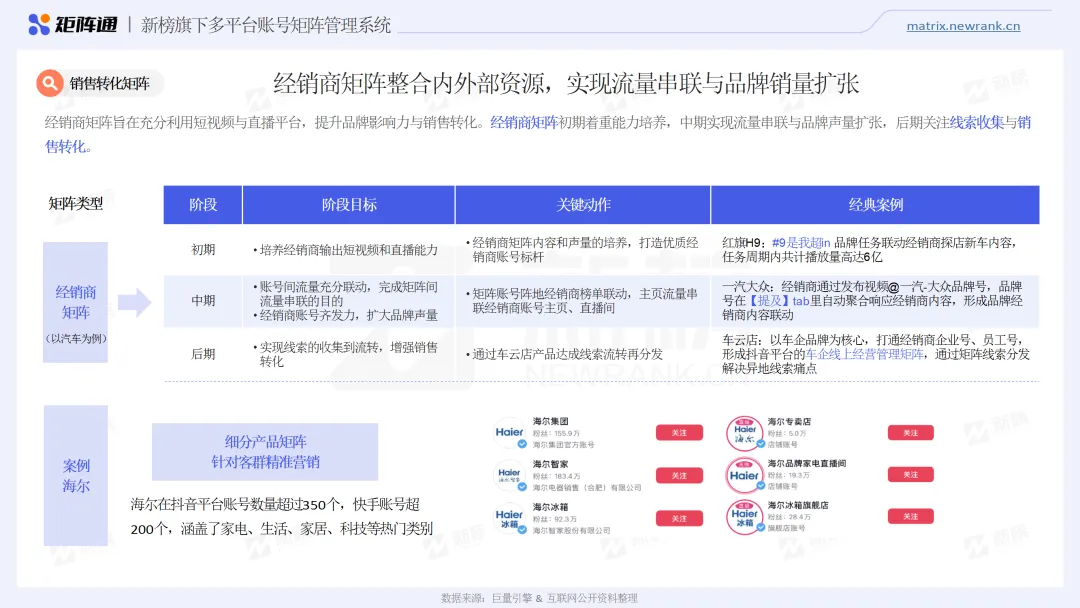This screenshot has height=608, width=1080.
Task: Click the 海尔专卖店 account name
Action: tap(789, 421)
